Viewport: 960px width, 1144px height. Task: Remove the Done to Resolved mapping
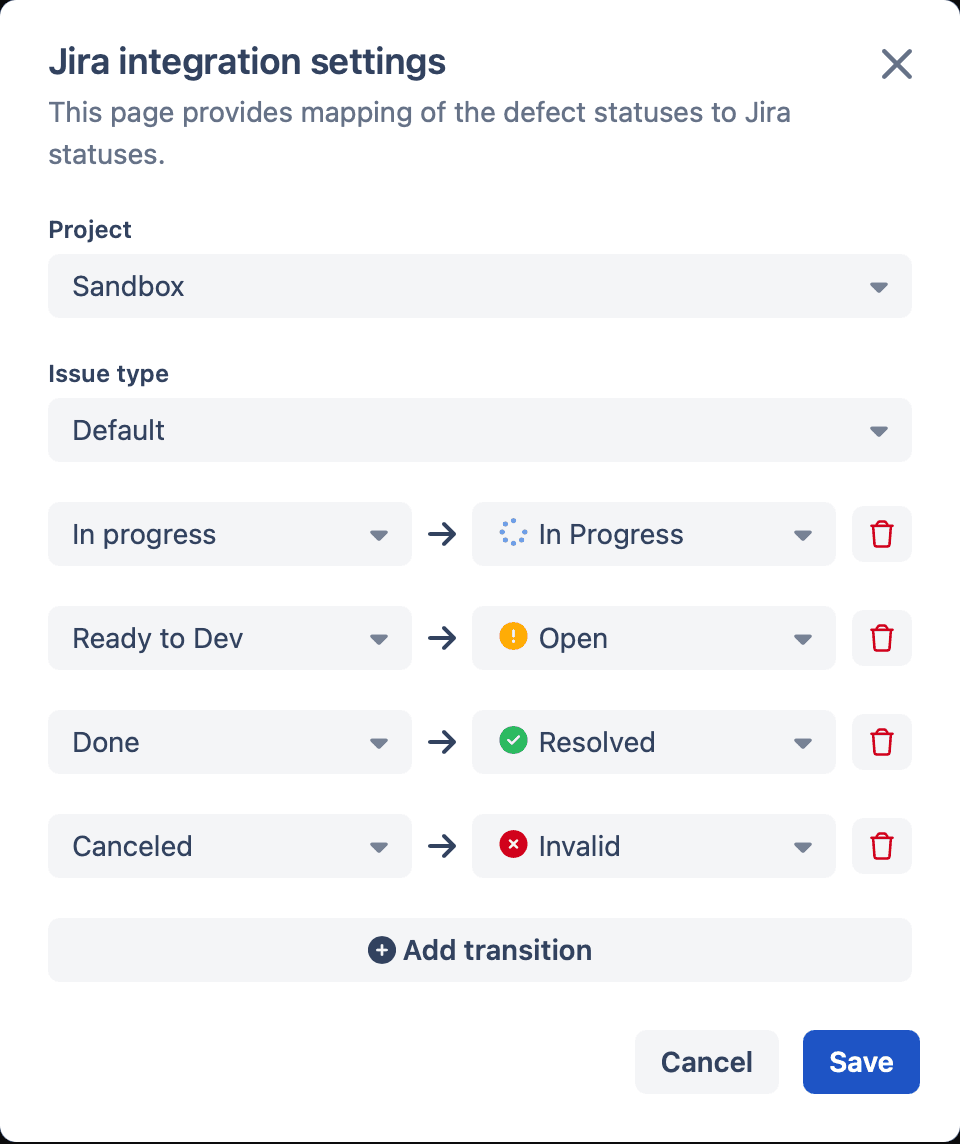[881, 742]
